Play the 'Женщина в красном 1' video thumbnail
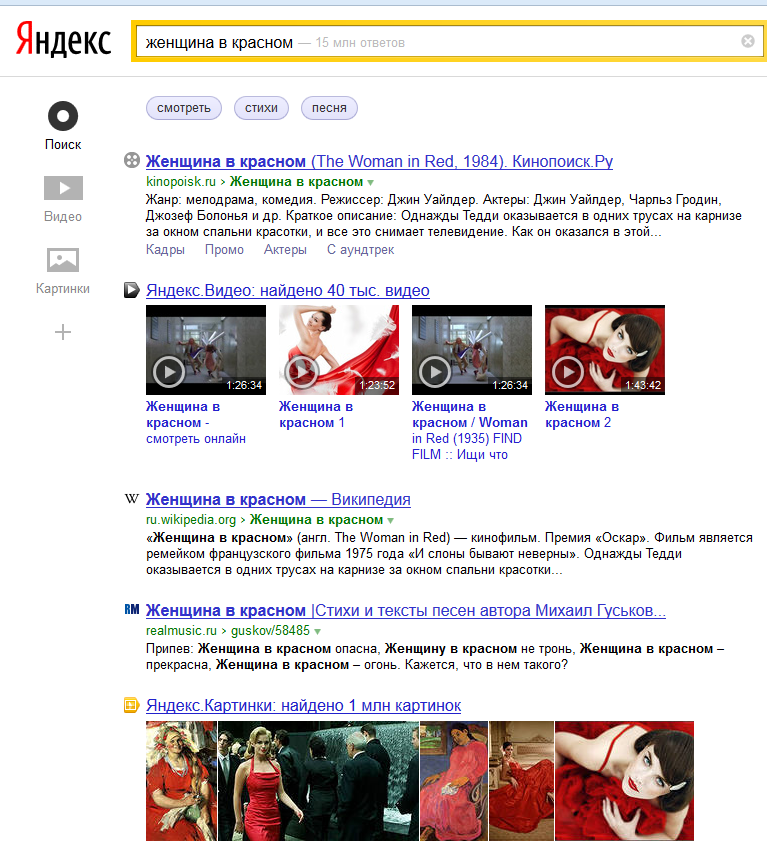Image resolution: width=767 pixels, height=855 pixels. pyautogui.click(x=339, y=350)
